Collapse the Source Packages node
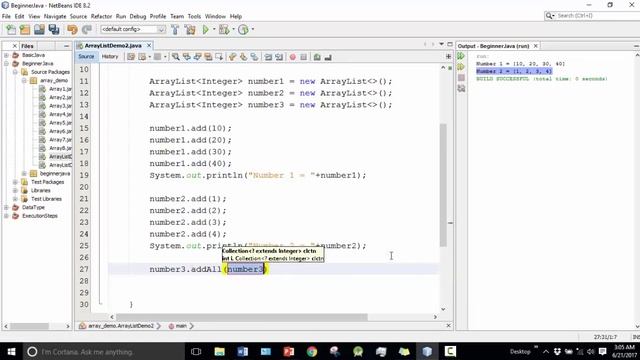Screen dimensions: 640x360 click(15, 72)
